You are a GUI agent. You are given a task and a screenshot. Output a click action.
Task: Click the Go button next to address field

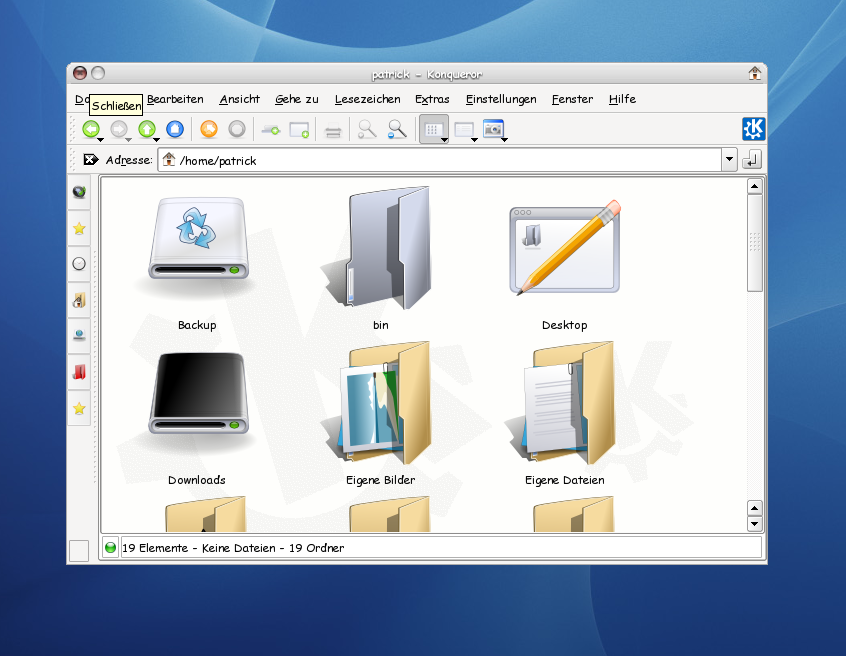point(752,160)
